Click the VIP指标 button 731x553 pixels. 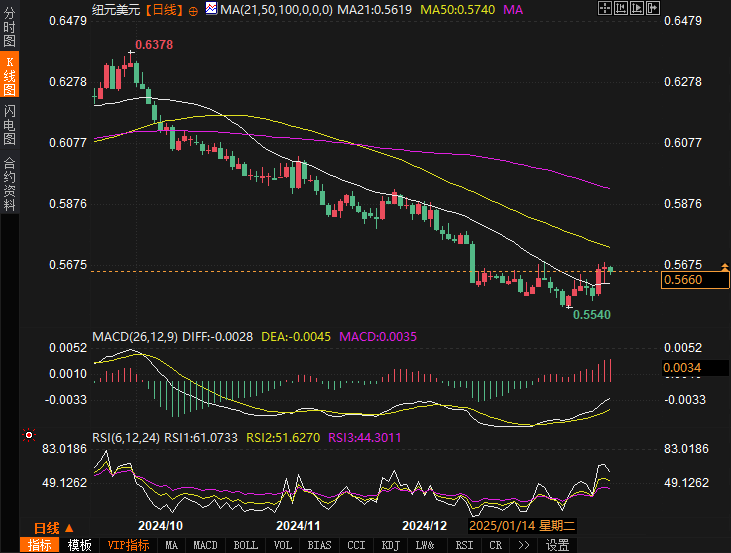pos(128,545)
